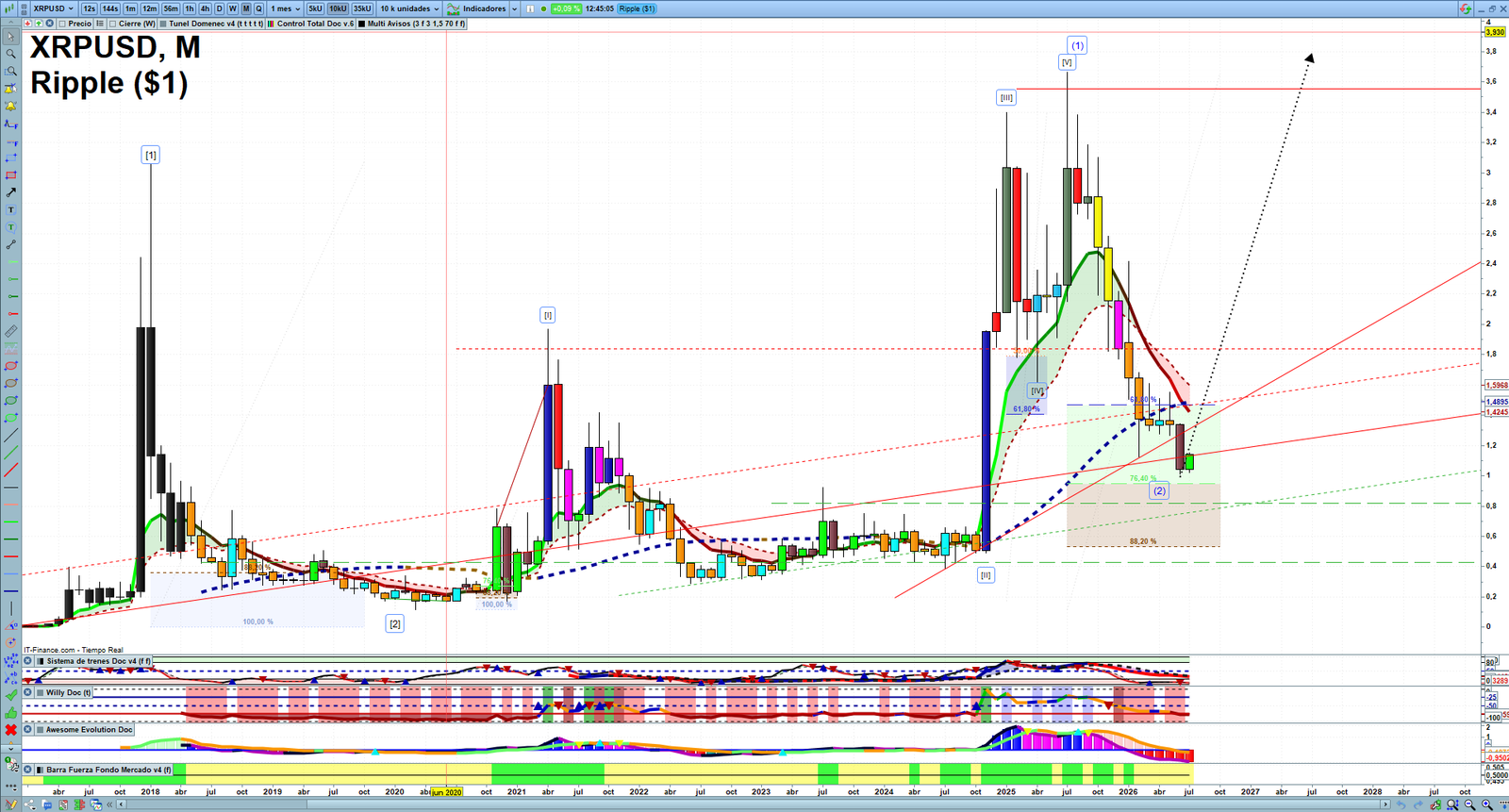The image size is (1509, 812).
Task: Click the scrollbar left arrow button
Action: point(121,804)
